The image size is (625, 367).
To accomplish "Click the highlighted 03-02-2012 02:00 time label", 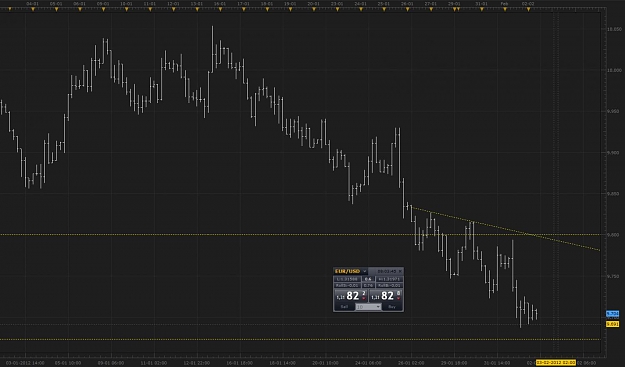I will 556,363.
